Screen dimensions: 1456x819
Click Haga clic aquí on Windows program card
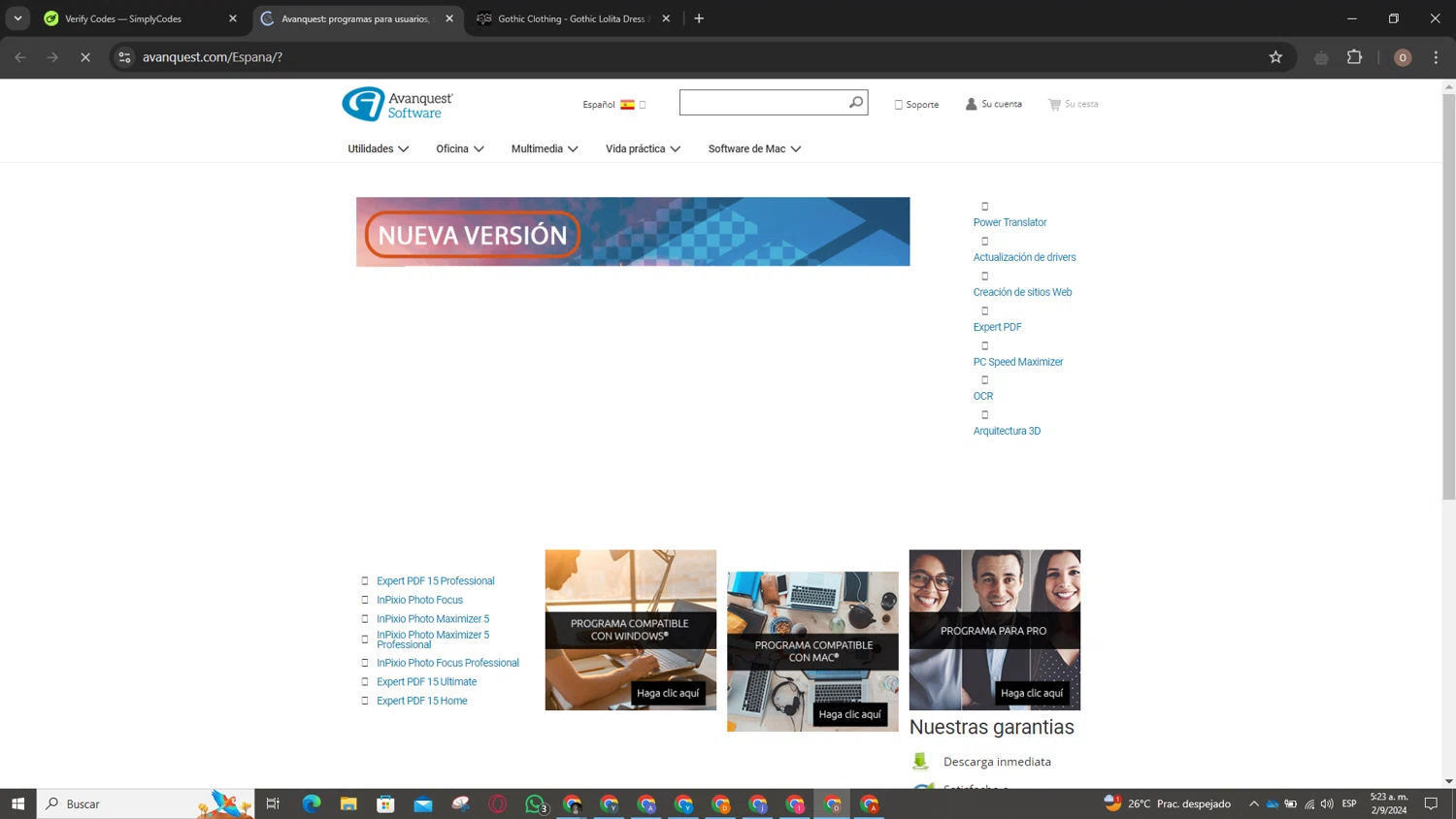668,693
